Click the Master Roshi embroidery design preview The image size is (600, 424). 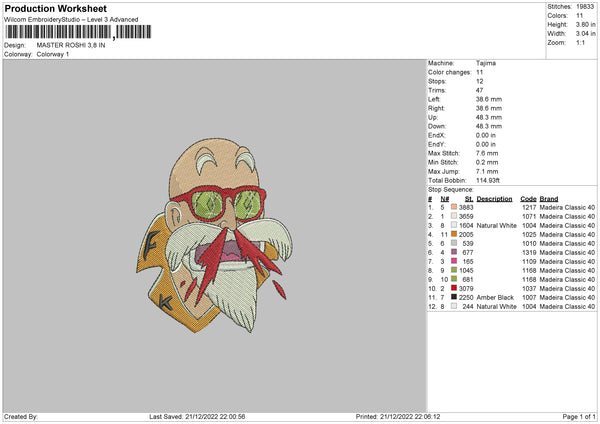point(214,235)
